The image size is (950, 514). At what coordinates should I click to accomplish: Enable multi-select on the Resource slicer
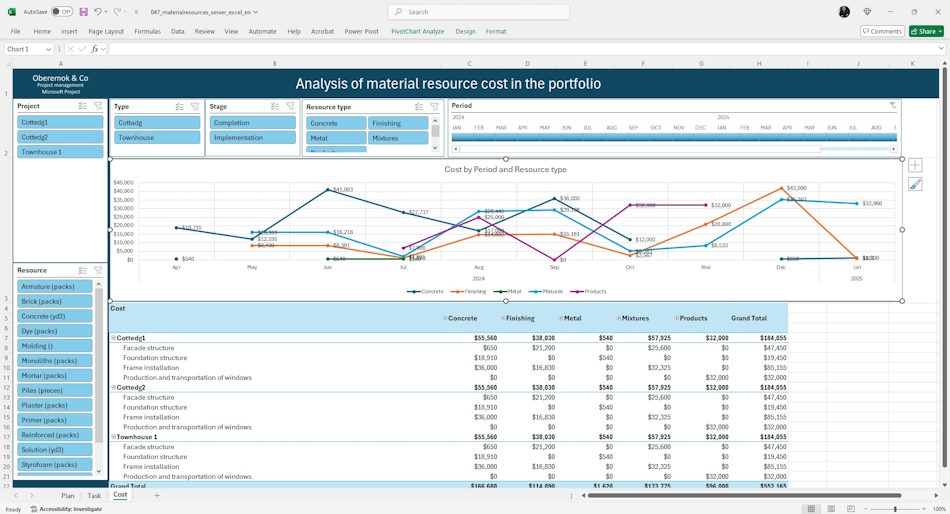[82, 270]
